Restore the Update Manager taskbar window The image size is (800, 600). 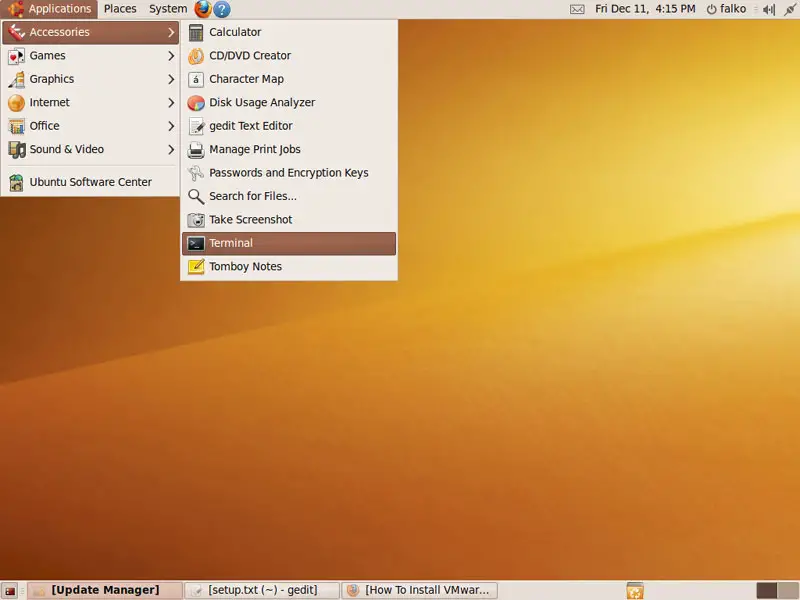tap(105, 591)
